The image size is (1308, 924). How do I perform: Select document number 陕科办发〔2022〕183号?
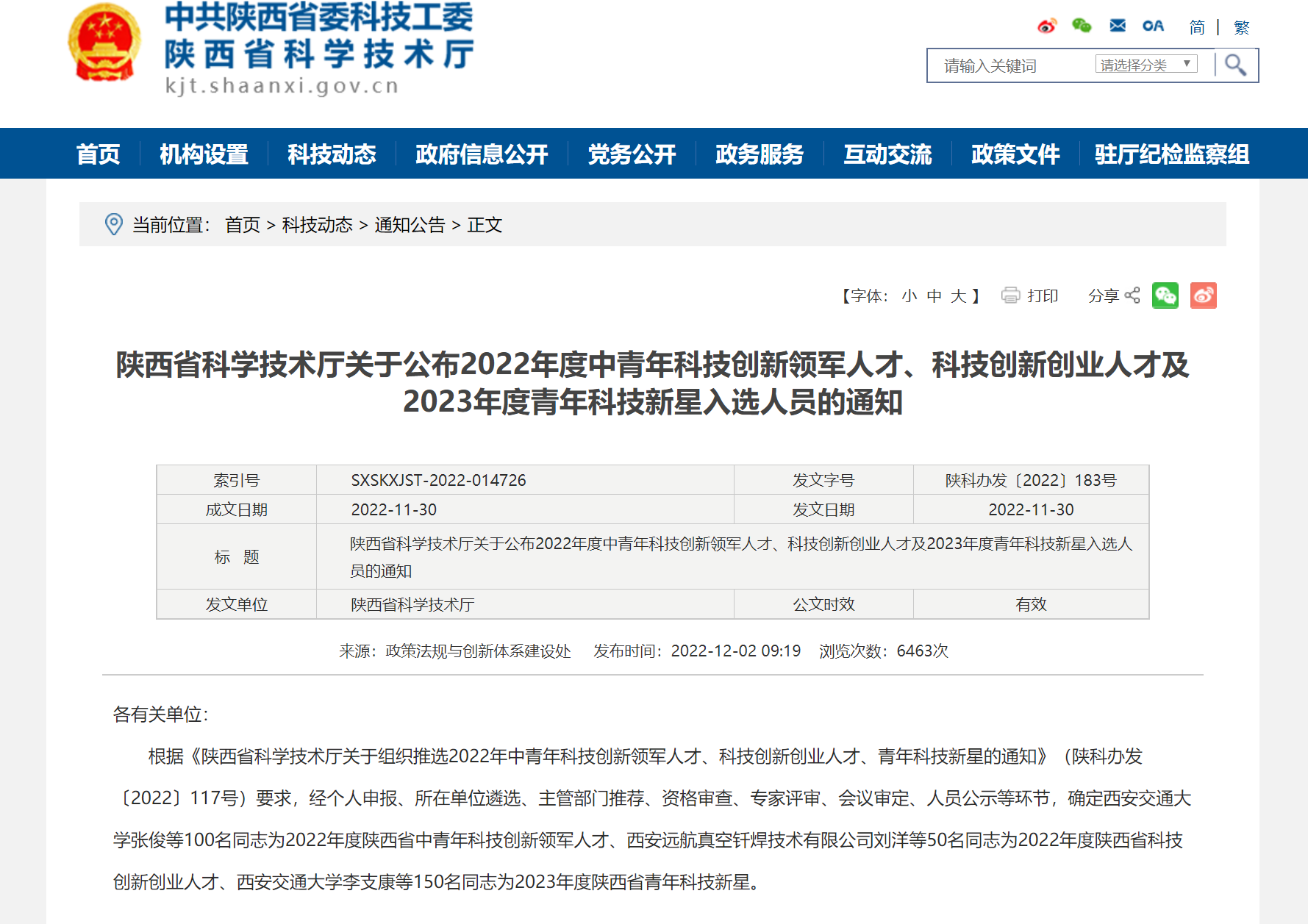pyautogui.click(x=1031, y=480)
